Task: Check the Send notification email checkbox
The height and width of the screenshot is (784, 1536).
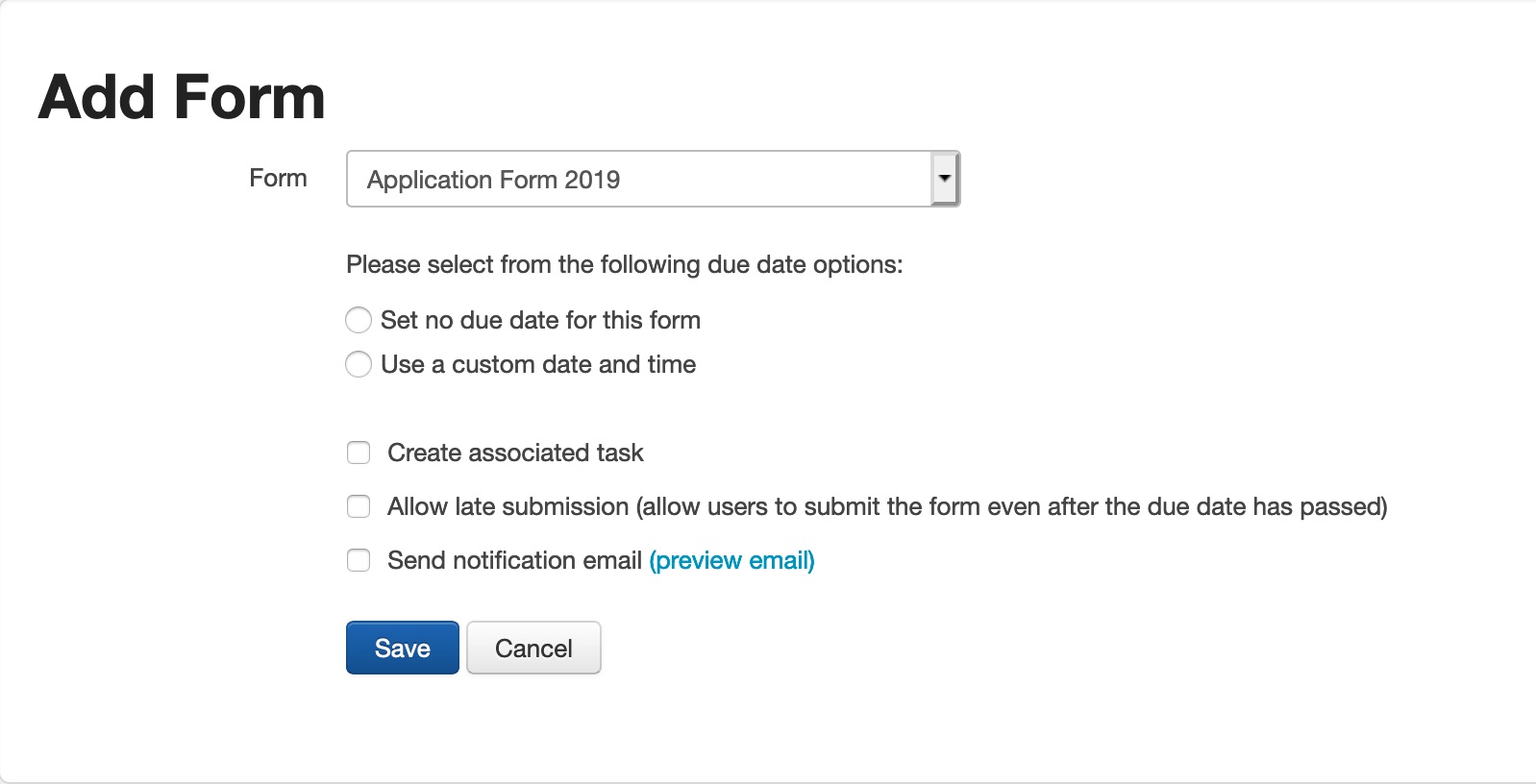Action: pos(359,560)
